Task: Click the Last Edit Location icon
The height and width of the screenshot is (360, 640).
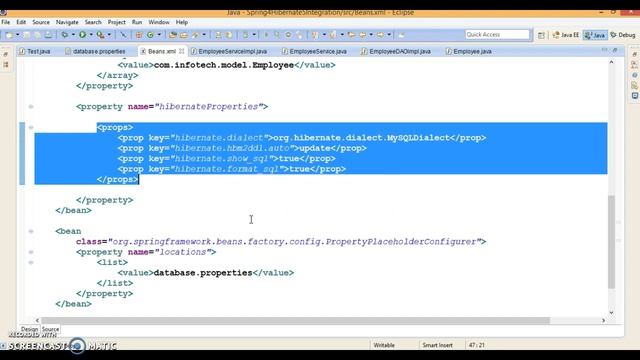Action: click(351, 35)
